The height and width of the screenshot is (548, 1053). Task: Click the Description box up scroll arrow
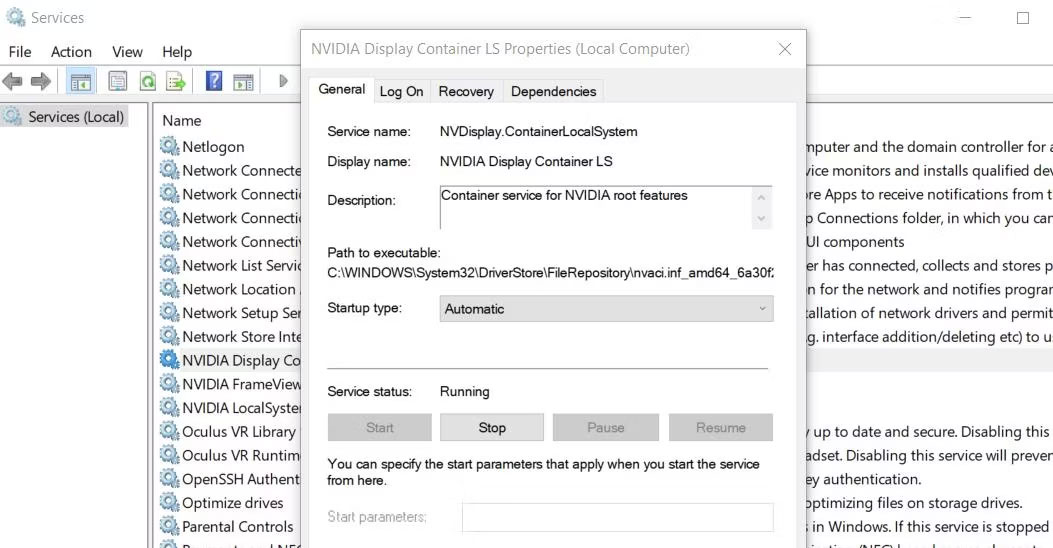pyautogui.click(x=761, y=197)
